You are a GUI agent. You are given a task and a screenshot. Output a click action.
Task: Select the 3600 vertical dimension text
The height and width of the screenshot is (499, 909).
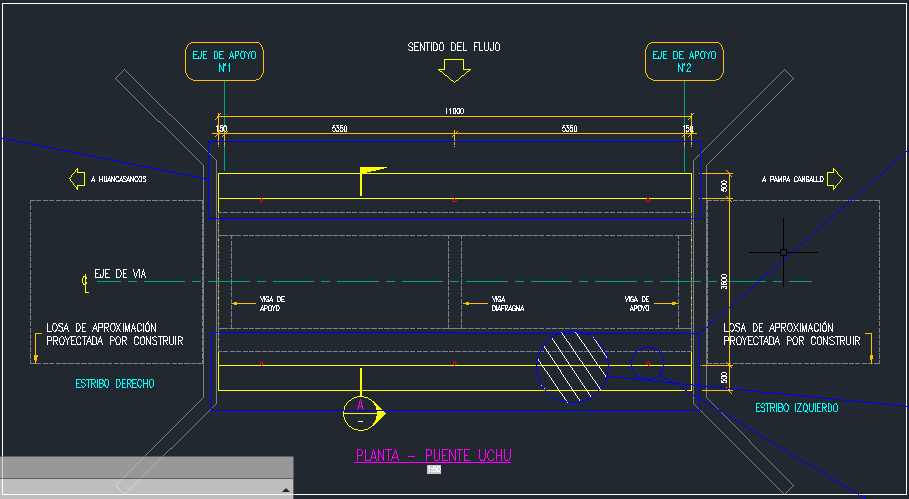point(723,281)
